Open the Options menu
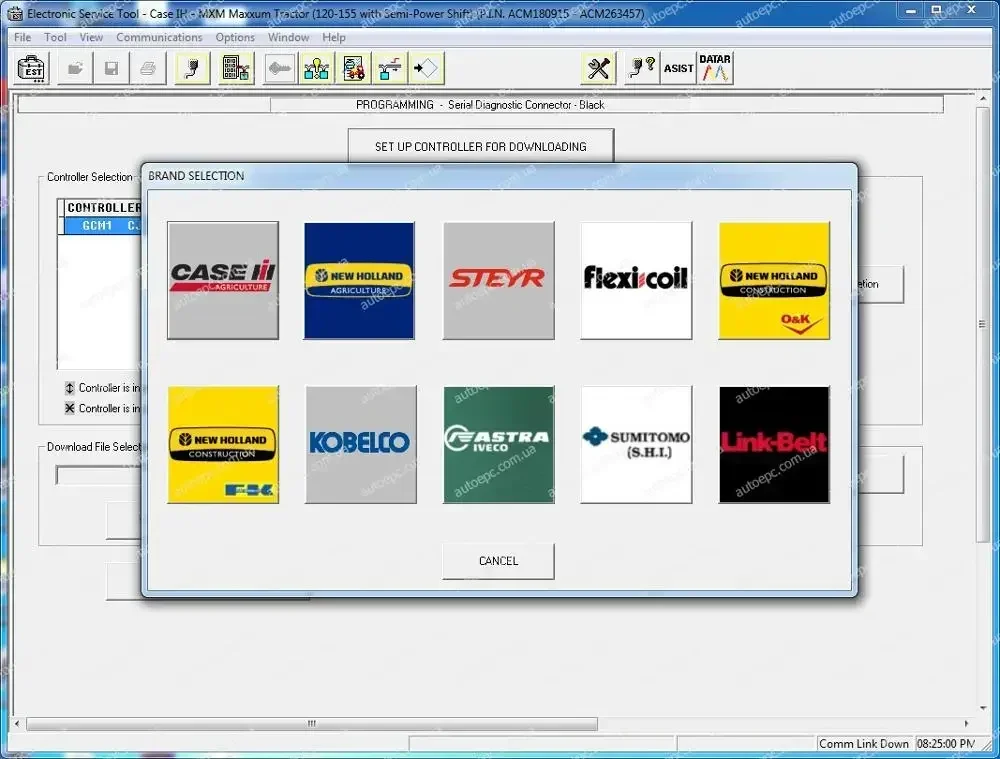1000x759 pixels. click(235, 37)
